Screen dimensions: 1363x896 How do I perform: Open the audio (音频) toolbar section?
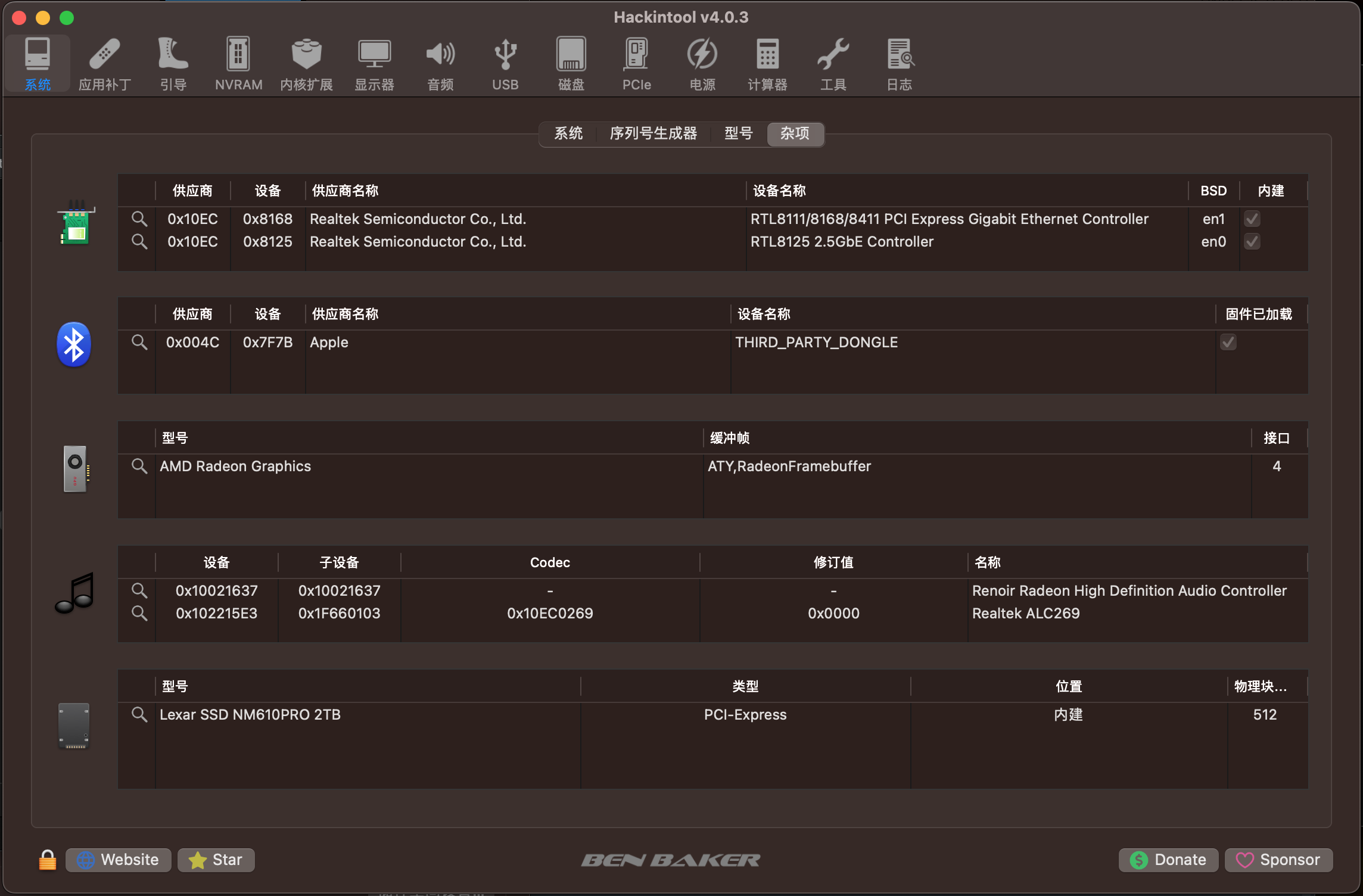tap(440, 63)
